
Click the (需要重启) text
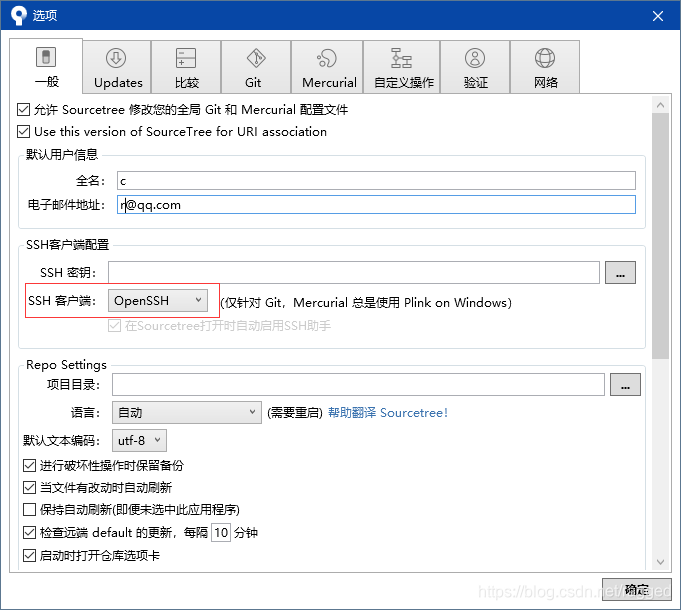[295, 413]
